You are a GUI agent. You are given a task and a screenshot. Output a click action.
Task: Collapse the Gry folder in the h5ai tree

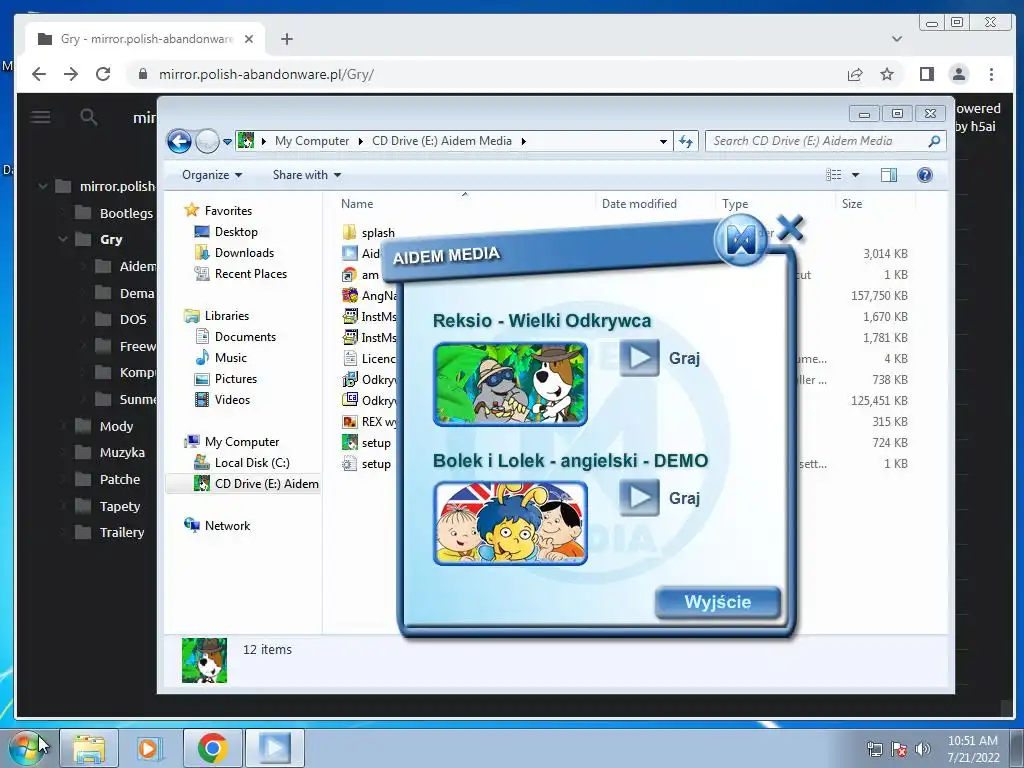63,240
